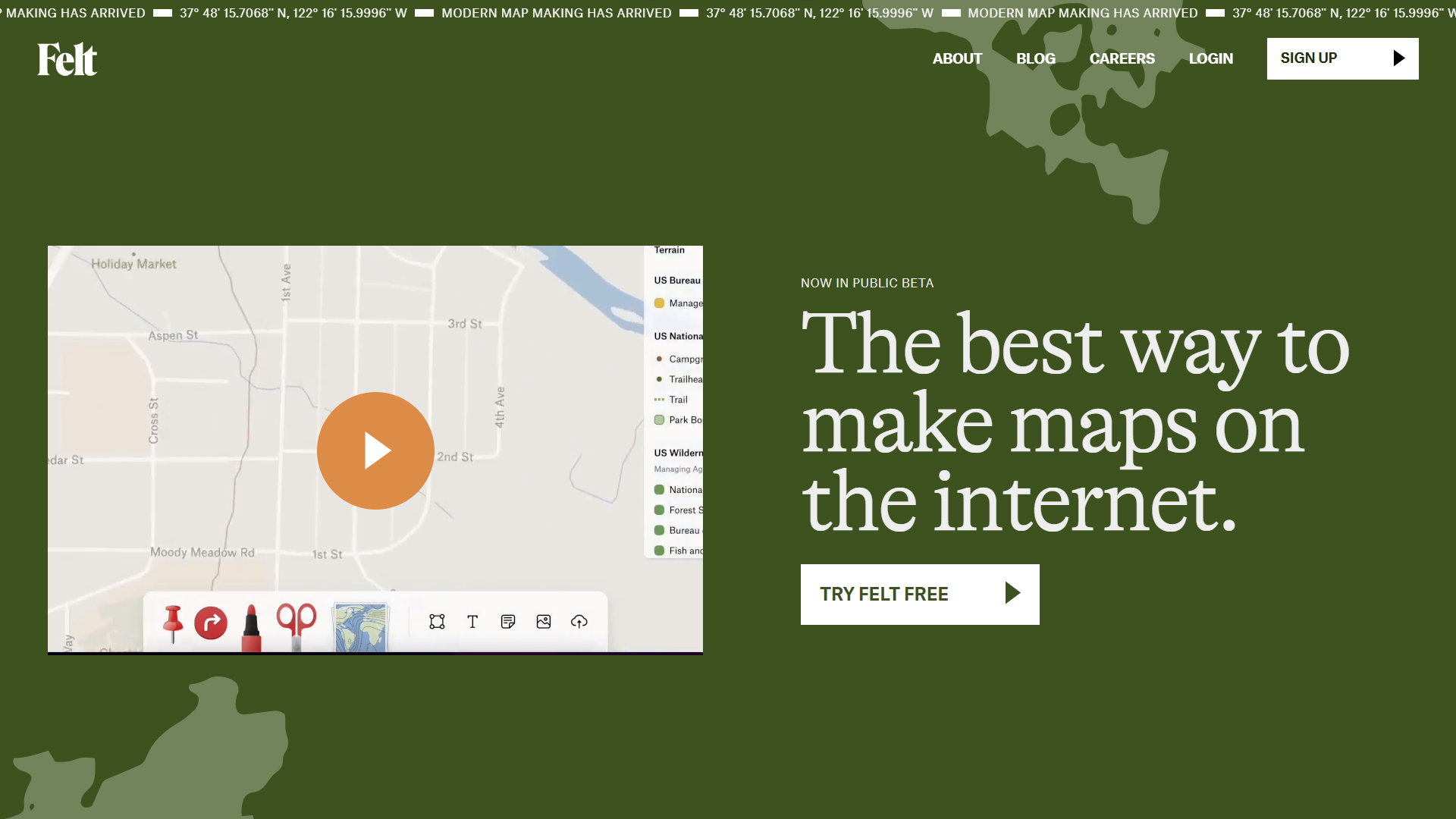Click the Sign Up button
The image size is (1456, 819).
pyautogui.click(x=1343, y=58)
